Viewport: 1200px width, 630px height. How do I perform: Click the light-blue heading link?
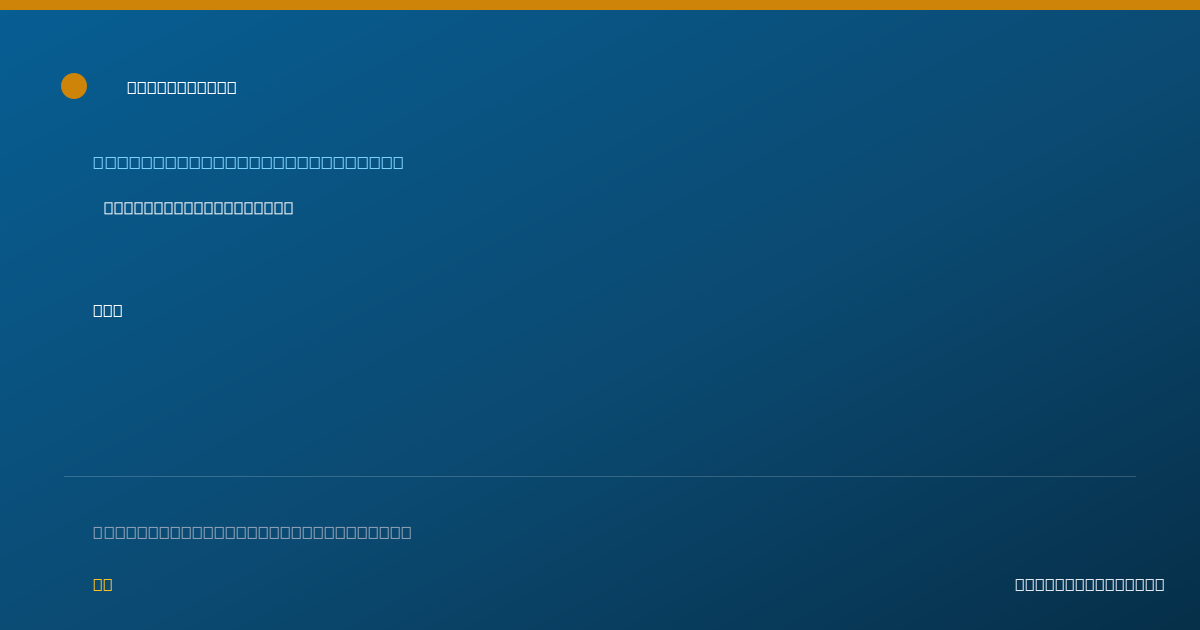coord(248,162)
